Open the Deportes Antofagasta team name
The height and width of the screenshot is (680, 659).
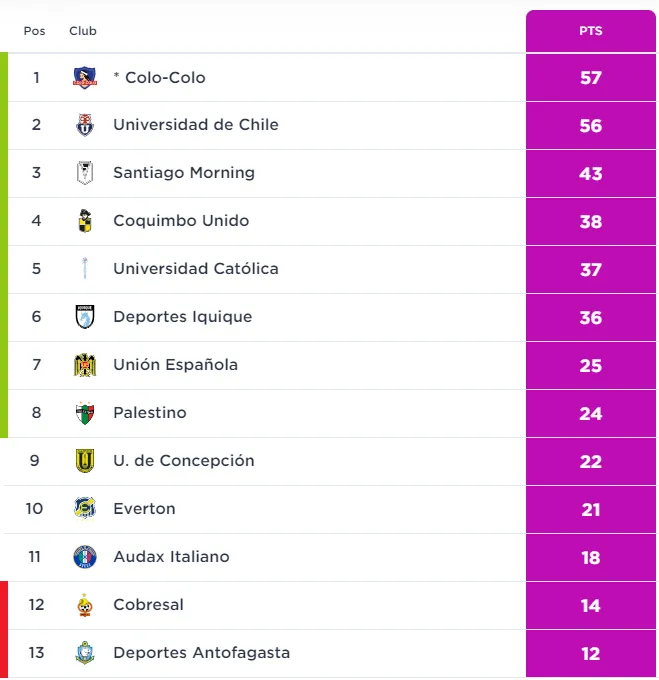click(x=201, y=653)
